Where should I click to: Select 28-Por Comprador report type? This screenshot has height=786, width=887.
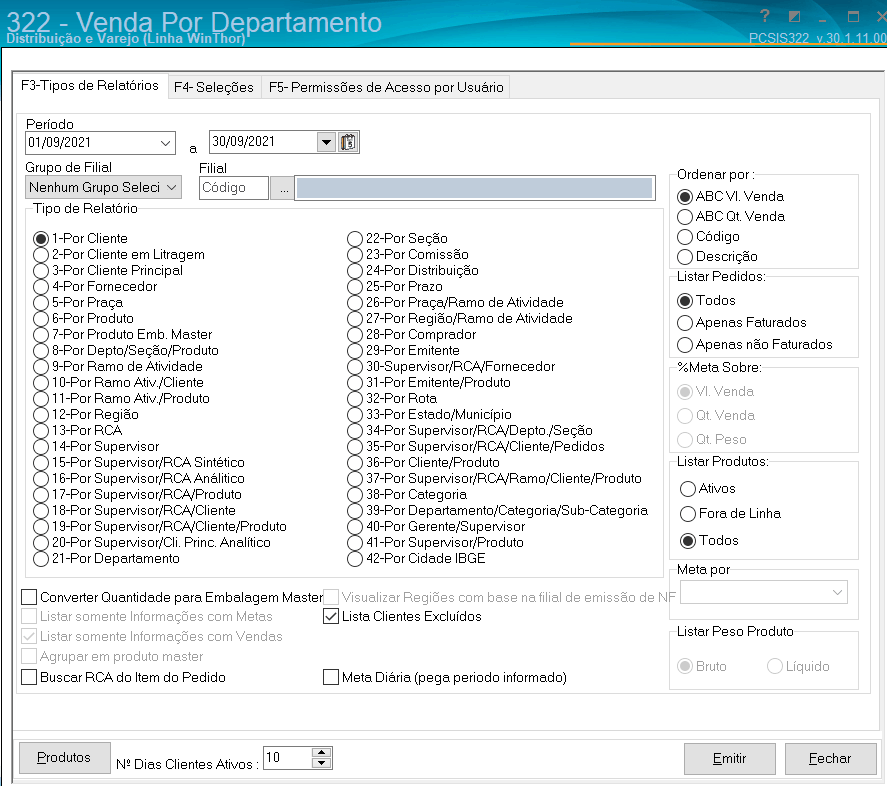(355, 335)
